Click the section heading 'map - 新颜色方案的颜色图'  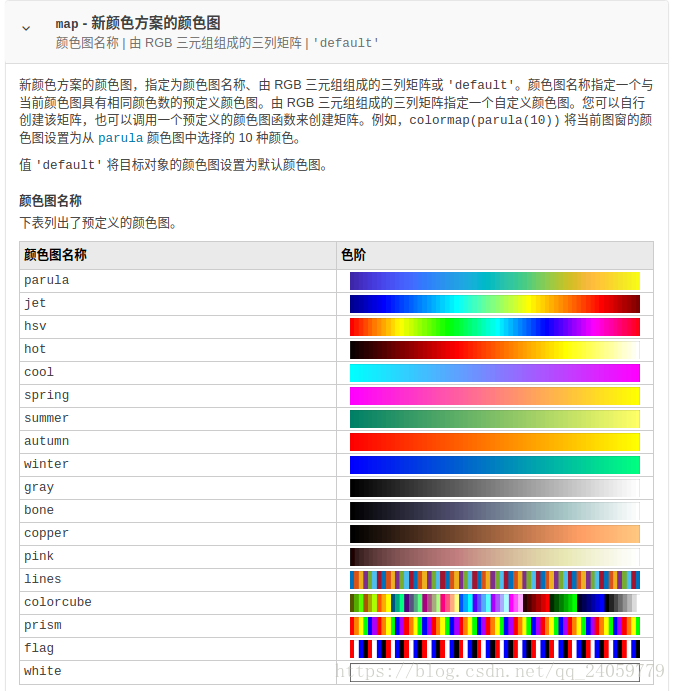coord(138,23)
